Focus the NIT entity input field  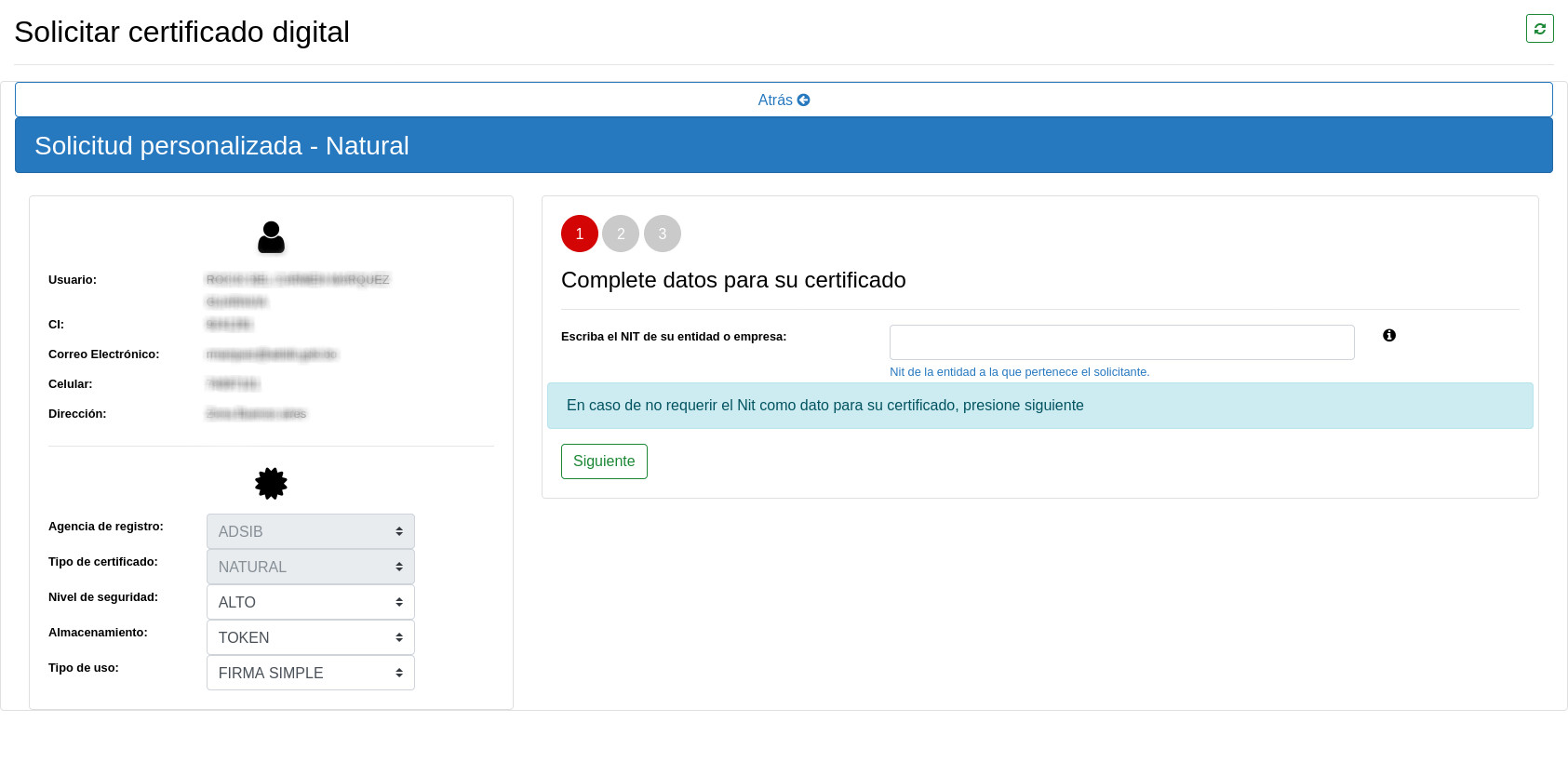tap(1121, 342)
